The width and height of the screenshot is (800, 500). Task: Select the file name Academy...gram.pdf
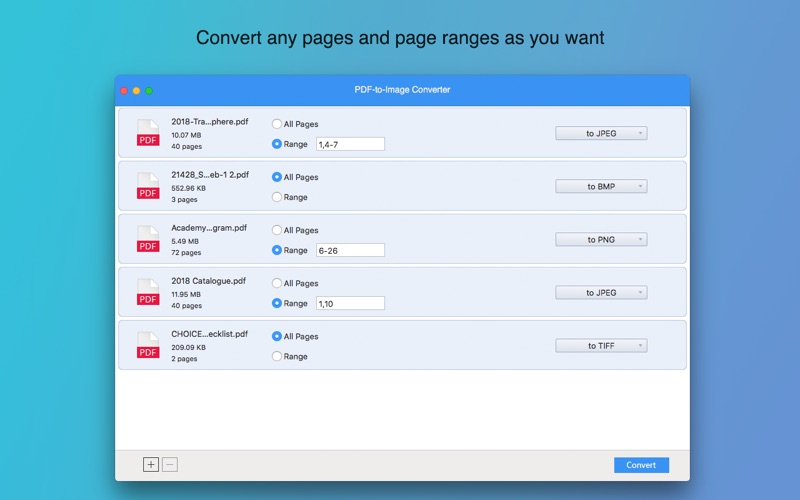(x=209, y=228)
